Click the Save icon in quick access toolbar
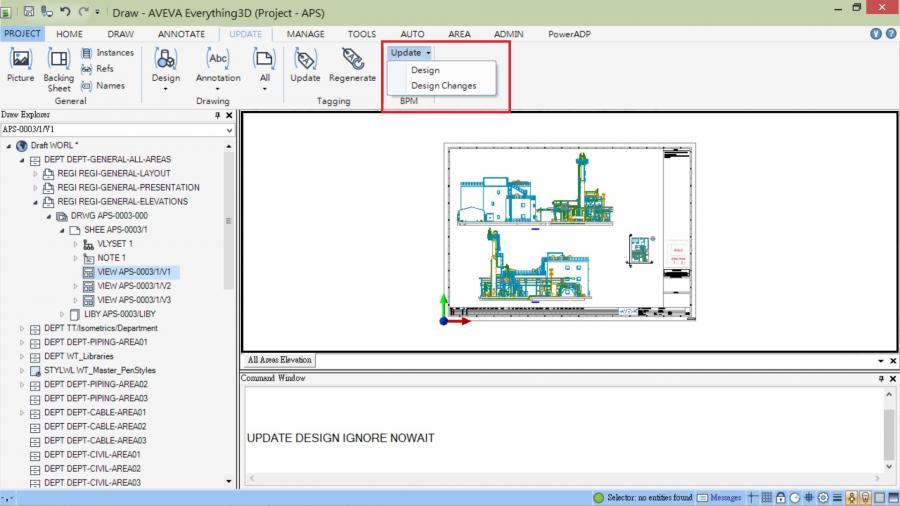The image size is (900, 506). (29, 11)
